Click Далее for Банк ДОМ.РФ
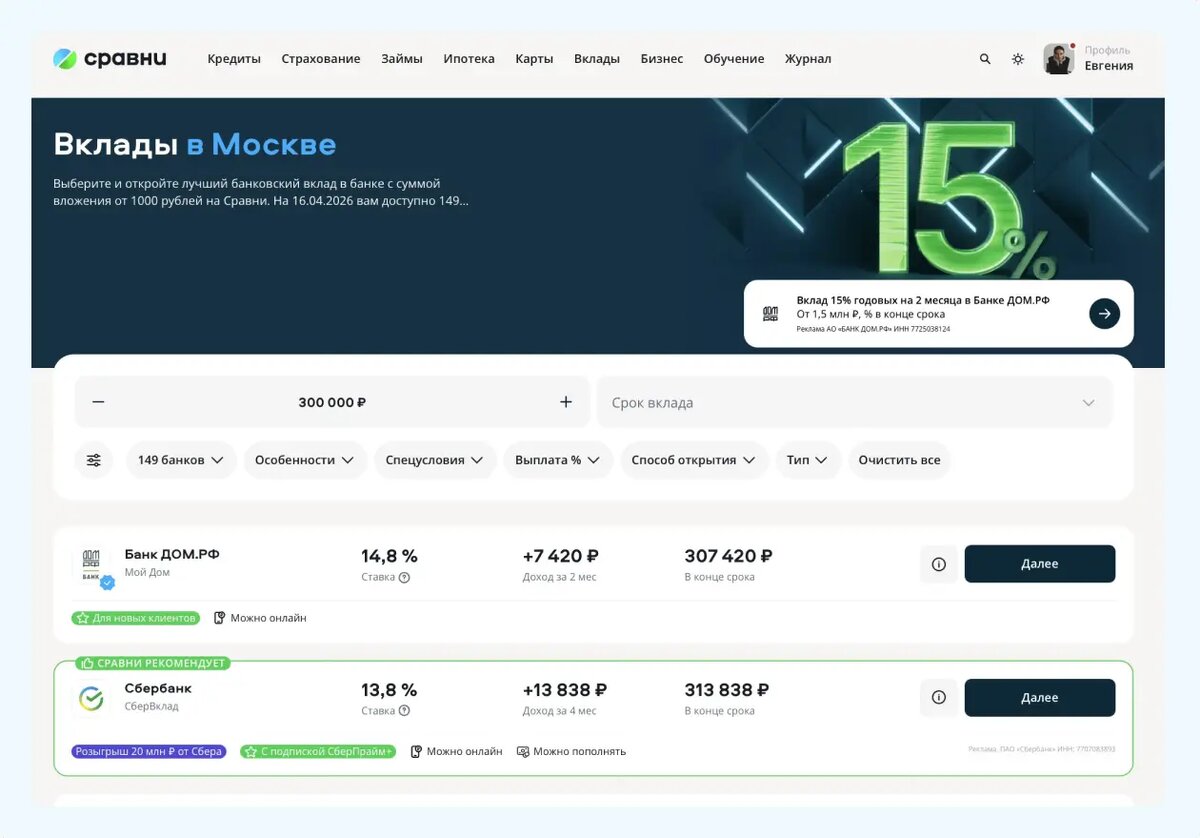 (1040, 564)
